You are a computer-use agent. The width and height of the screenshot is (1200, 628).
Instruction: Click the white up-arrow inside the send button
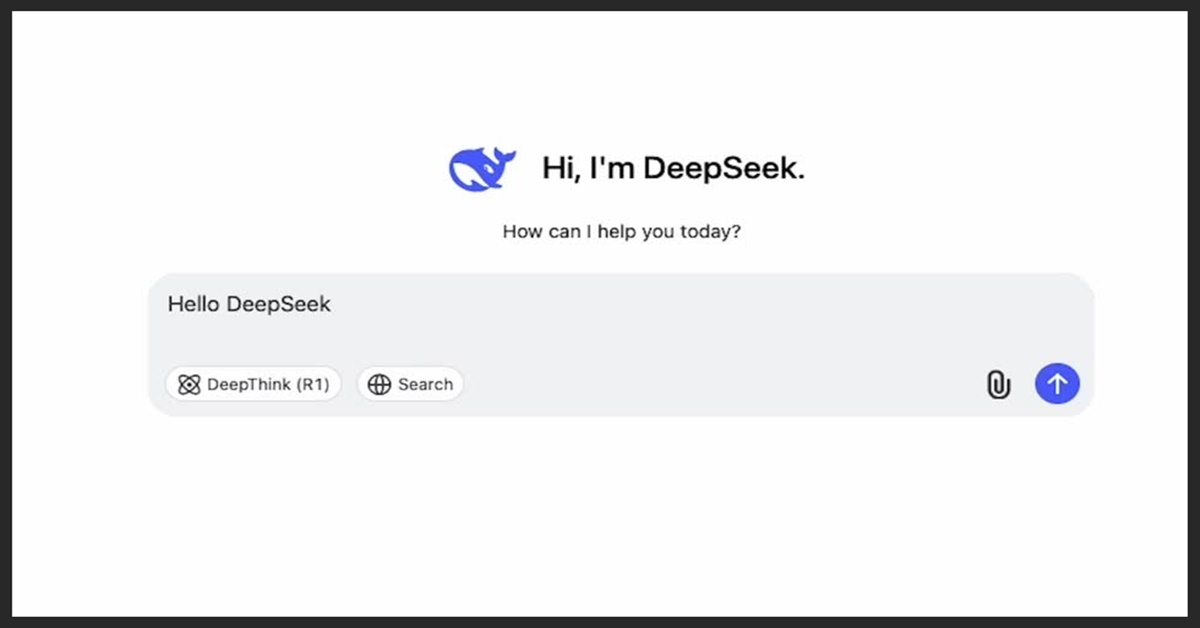tap(1057, 383)
